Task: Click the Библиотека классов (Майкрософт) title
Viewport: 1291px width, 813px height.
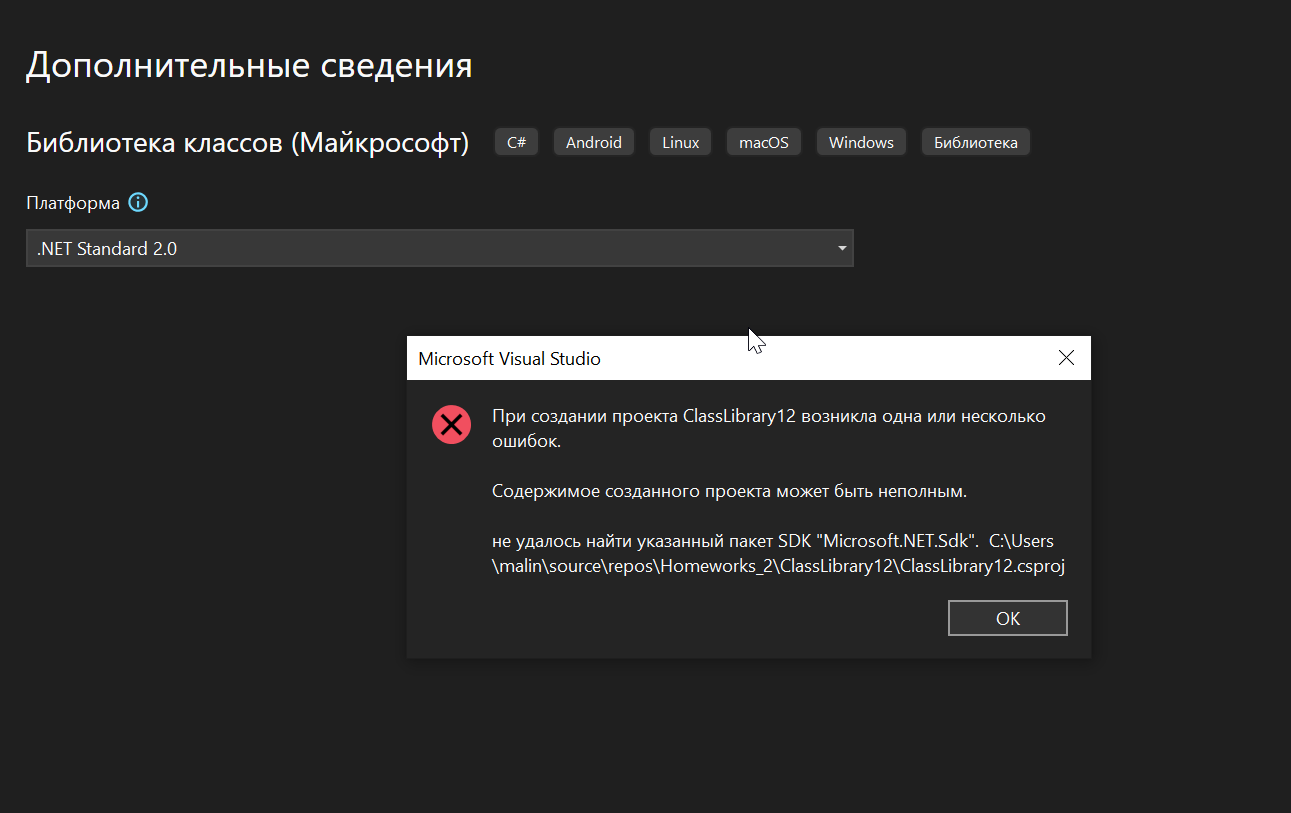Action: tap(248, 143)
